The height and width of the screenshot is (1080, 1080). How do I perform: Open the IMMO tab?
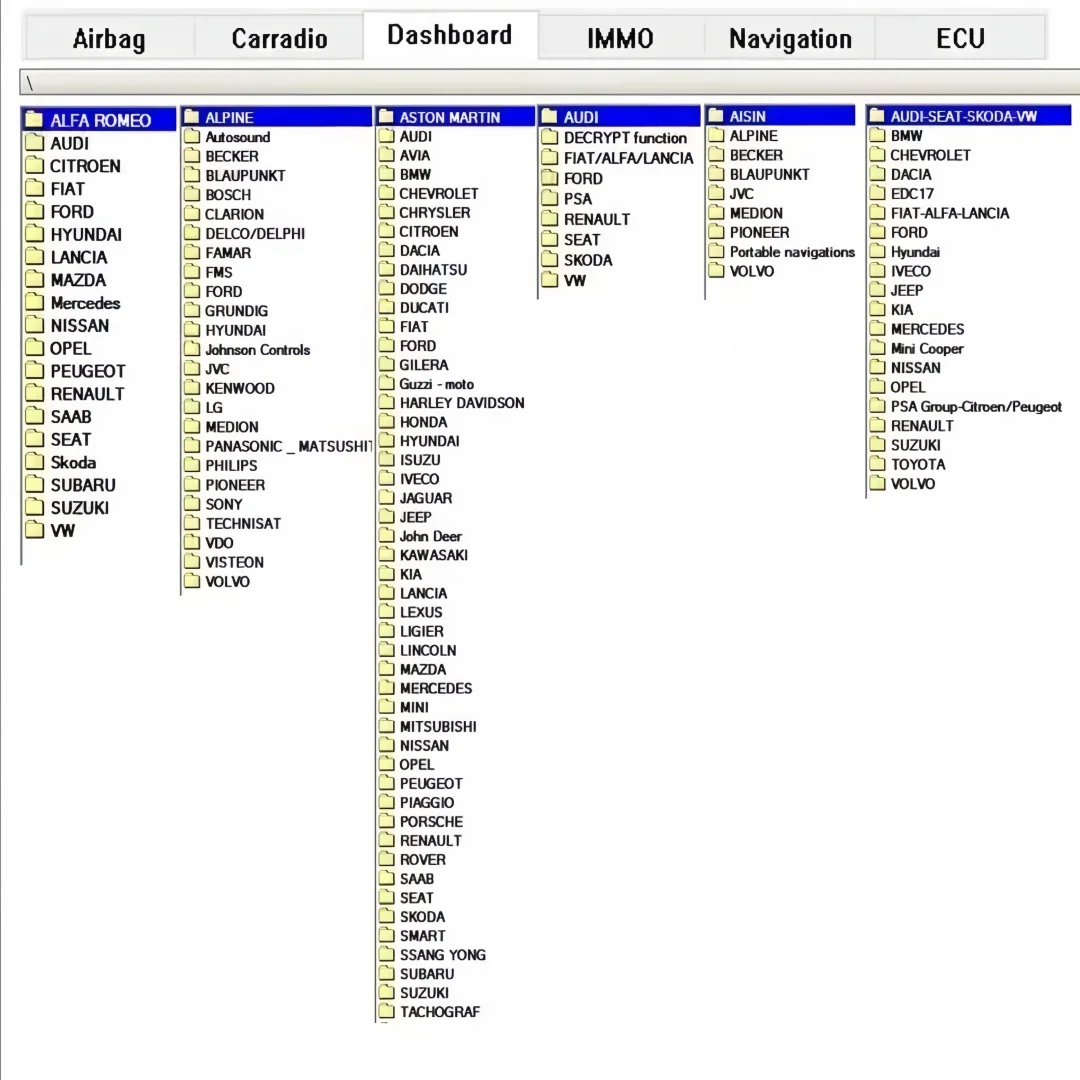pos(620,38)
